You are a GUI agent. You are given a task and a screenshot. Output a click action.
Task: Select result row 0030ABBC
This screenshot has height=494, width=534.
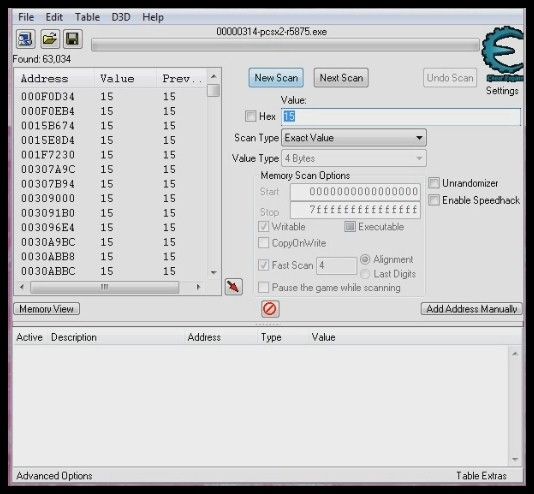[111, 271]
